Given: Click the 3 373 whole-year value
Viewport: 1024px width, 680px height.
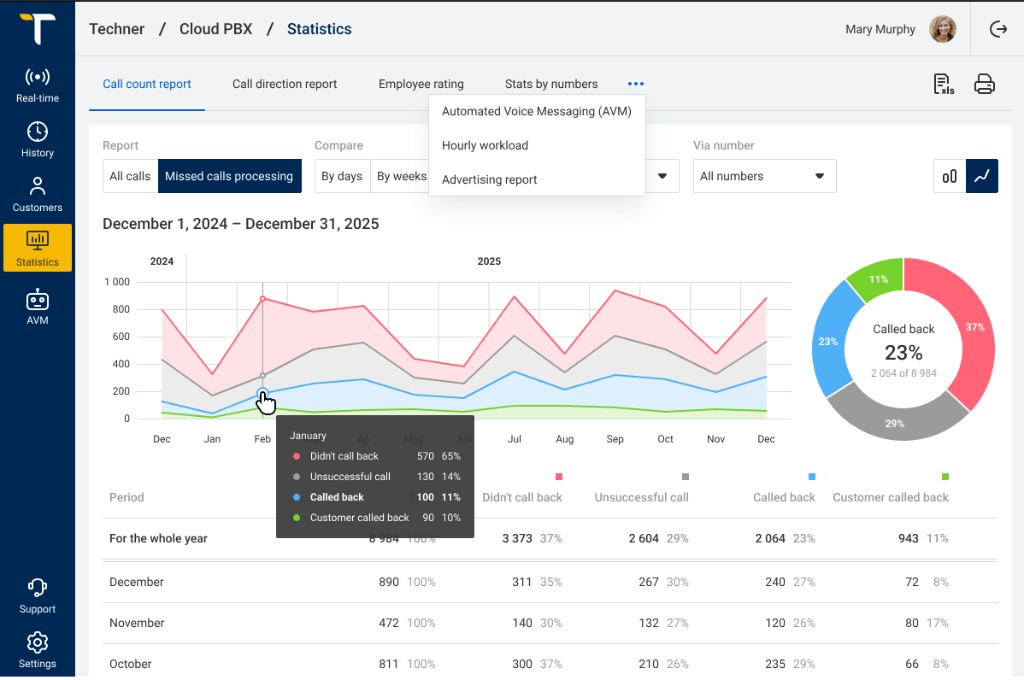Looking at the screenshot, I should point(517,538).
